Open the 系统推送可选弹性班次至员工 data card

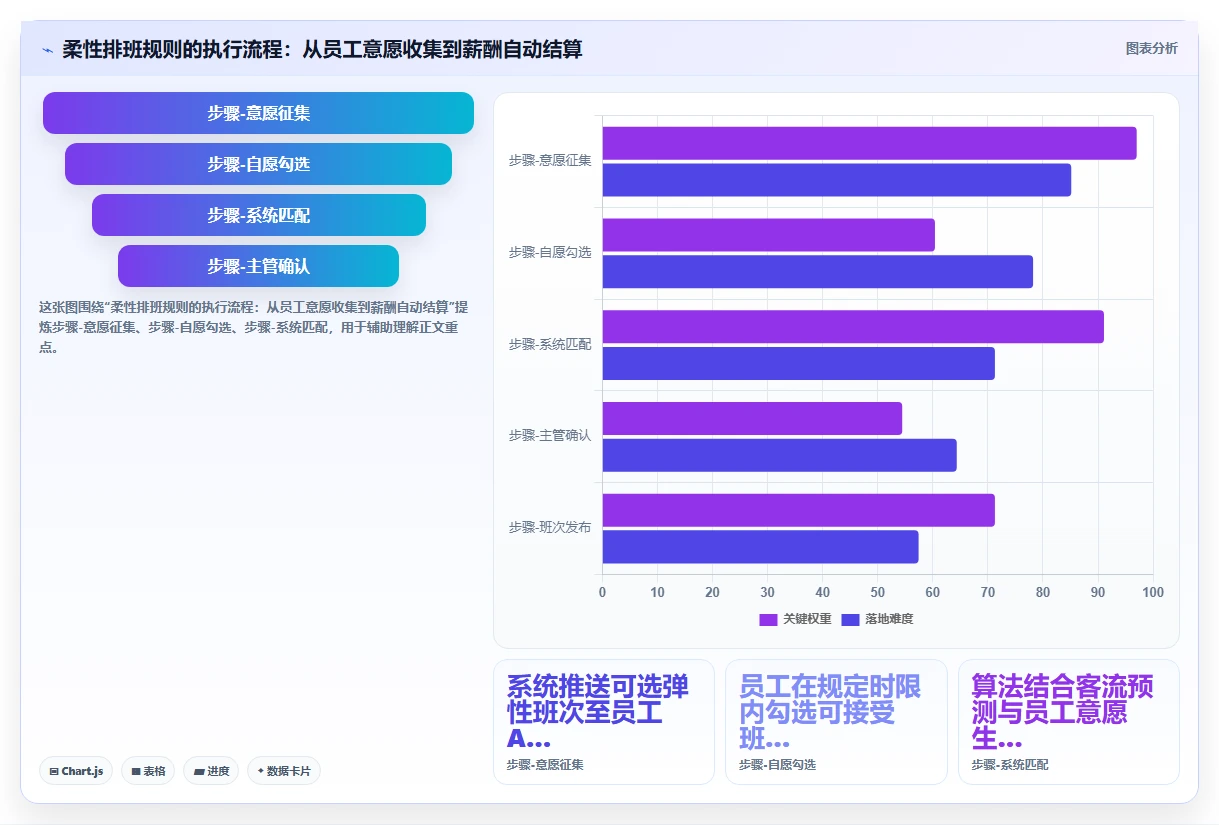(604, 722)
